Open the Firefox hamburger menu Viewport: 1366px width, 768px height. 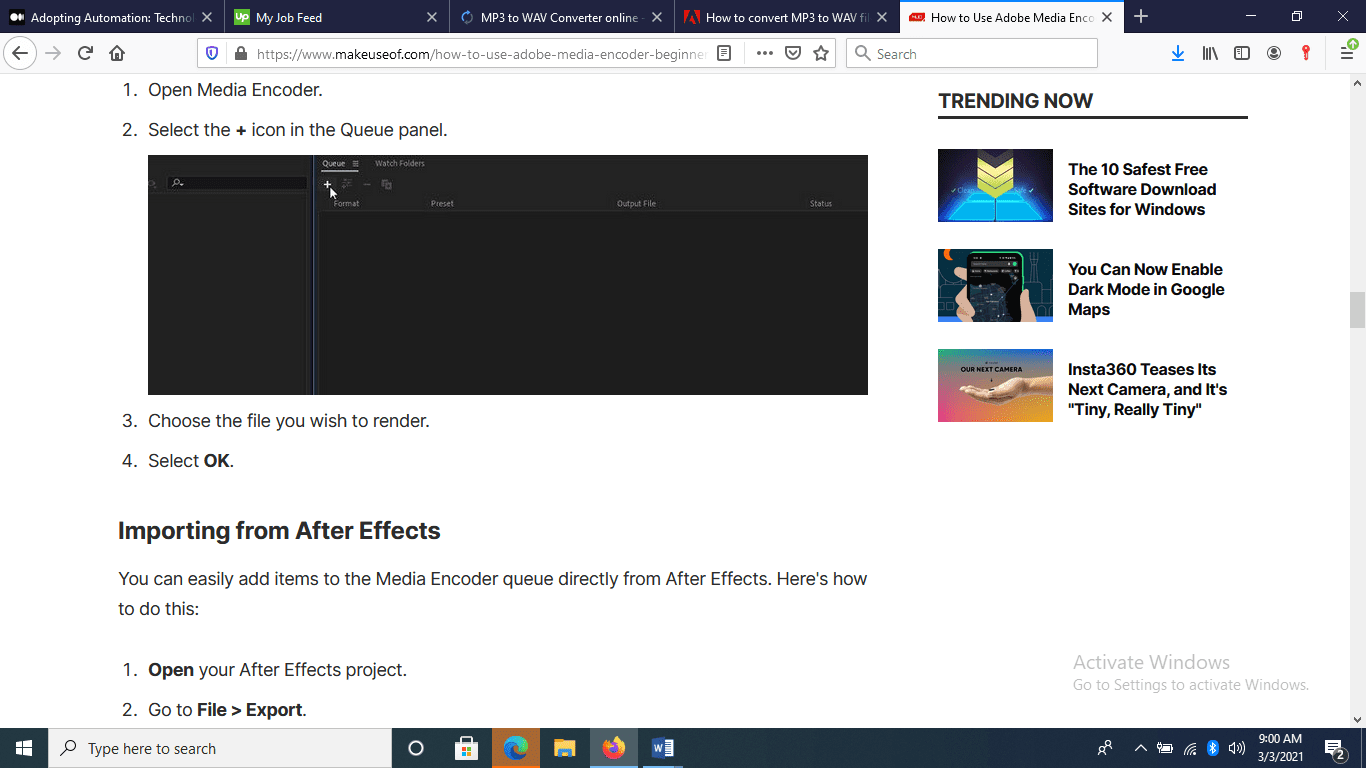click(x=1347, y=53)
